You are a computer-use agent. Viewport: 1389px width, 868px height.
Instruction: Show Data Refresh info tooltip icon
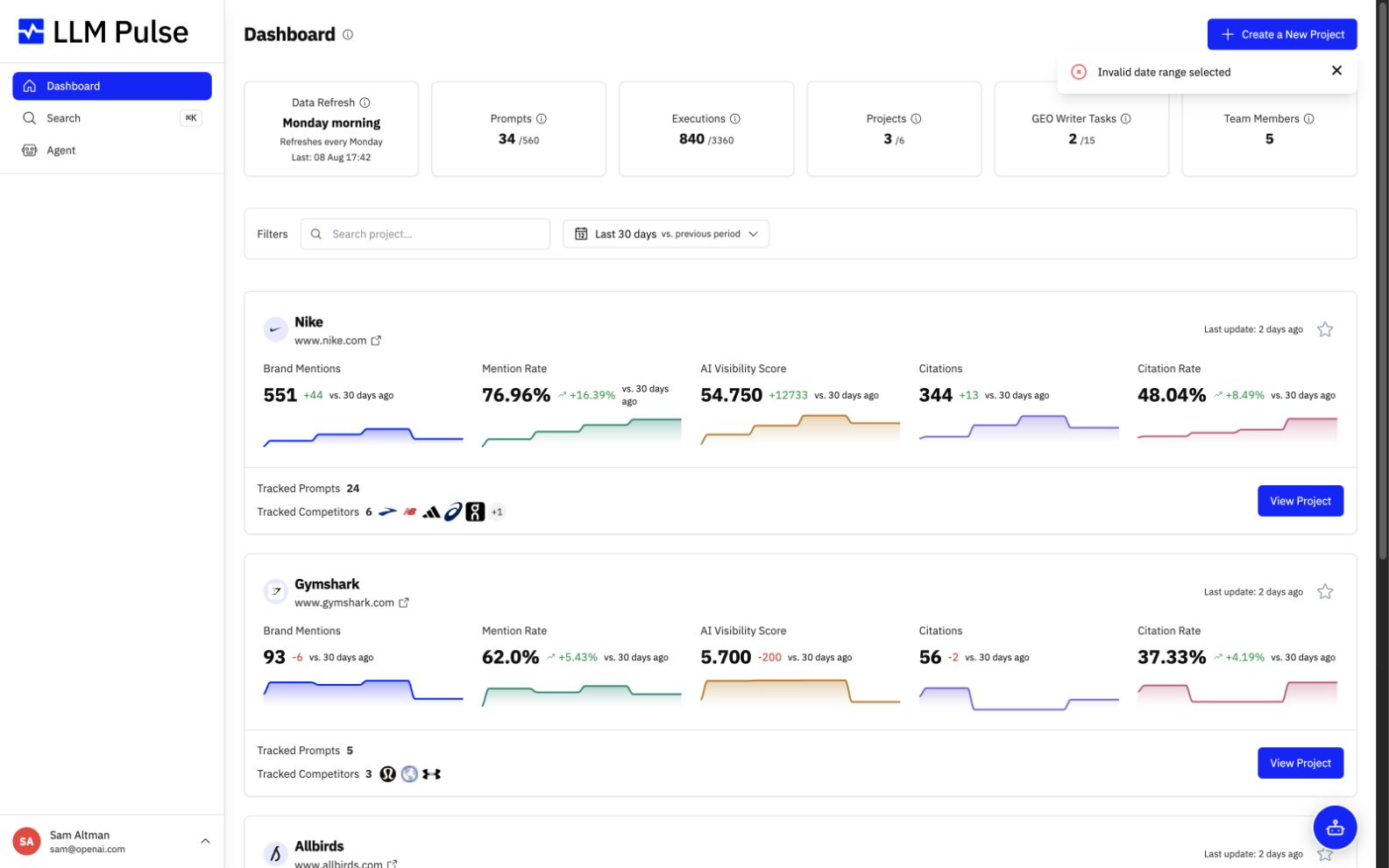pyautogui.click(x=365, y=102)
